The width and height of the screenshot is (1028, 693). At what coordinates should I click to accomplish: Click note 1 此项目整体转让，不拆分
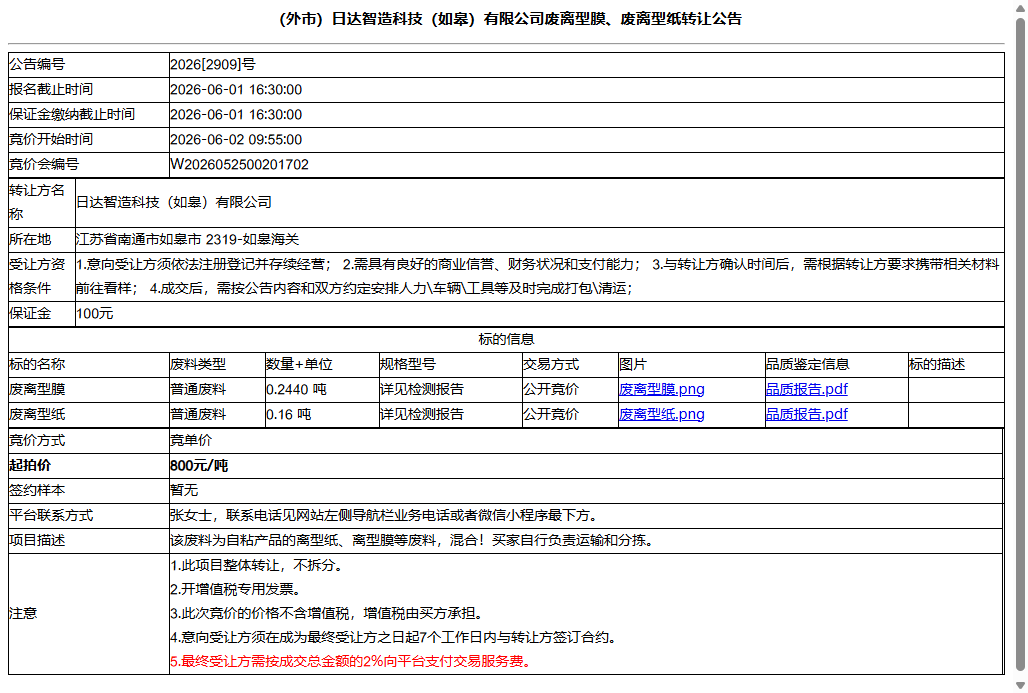point(256,565)
